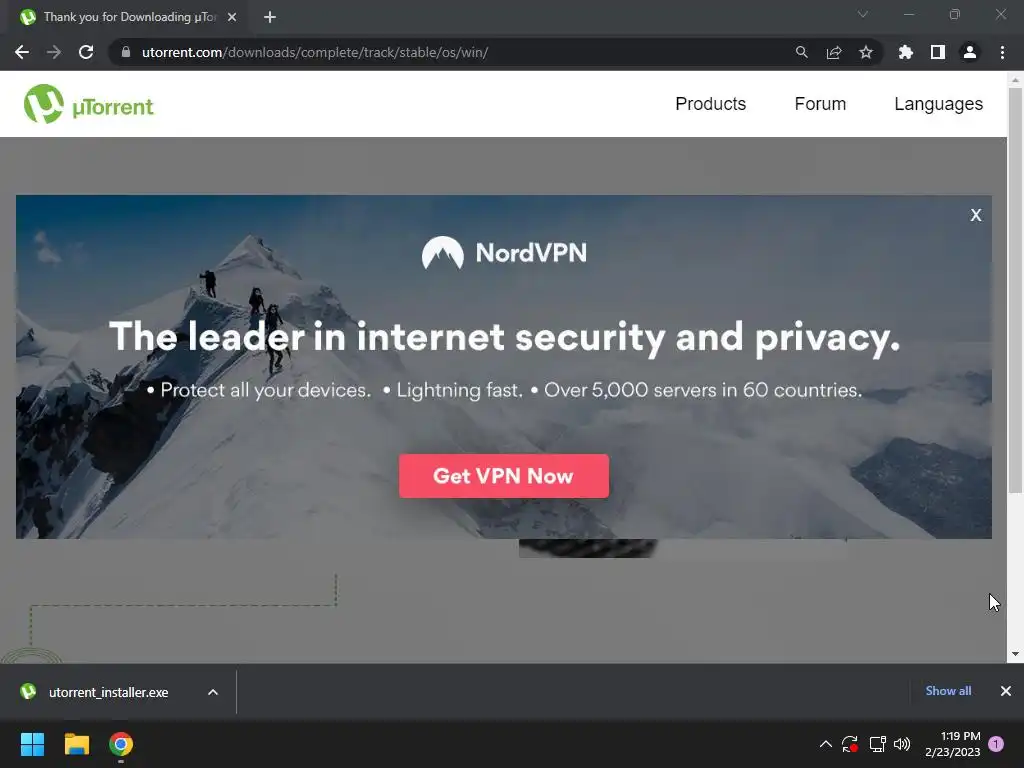Open the user profile icon

tap(970, 52)
